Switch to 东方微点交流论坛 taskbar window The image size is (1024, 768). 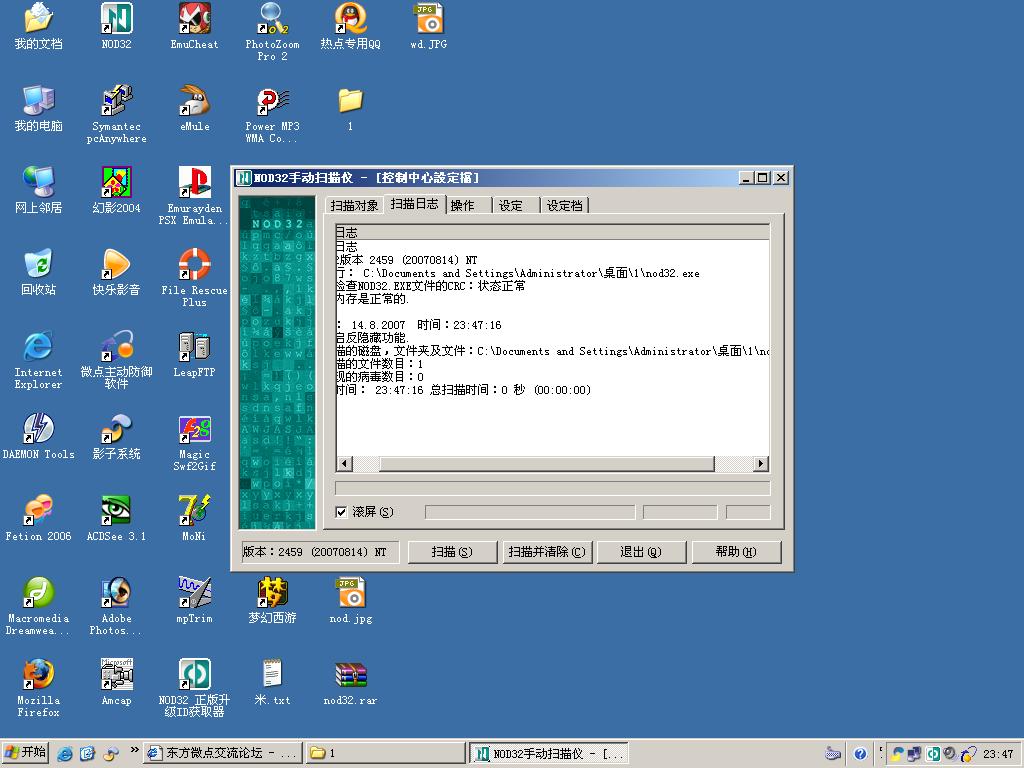[223, 753]
